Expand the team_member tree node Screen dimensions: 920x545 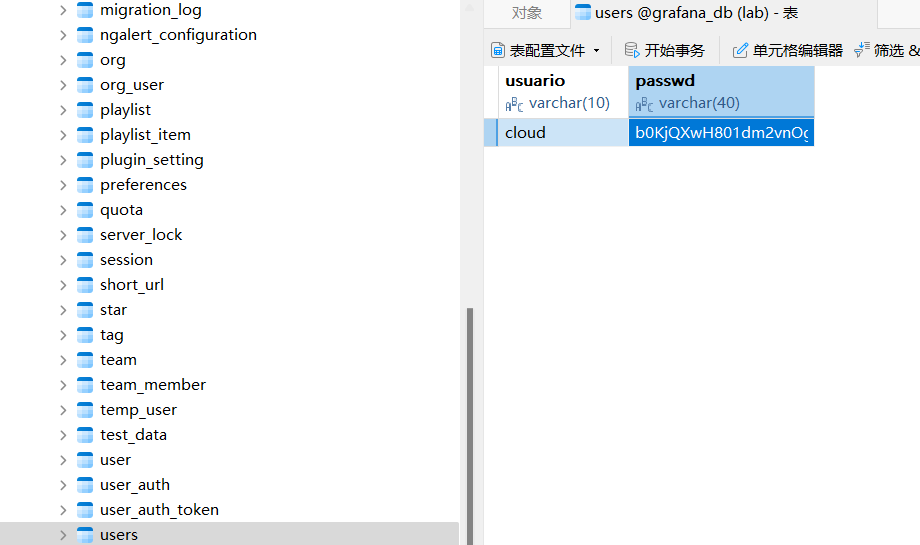point(63,385)
